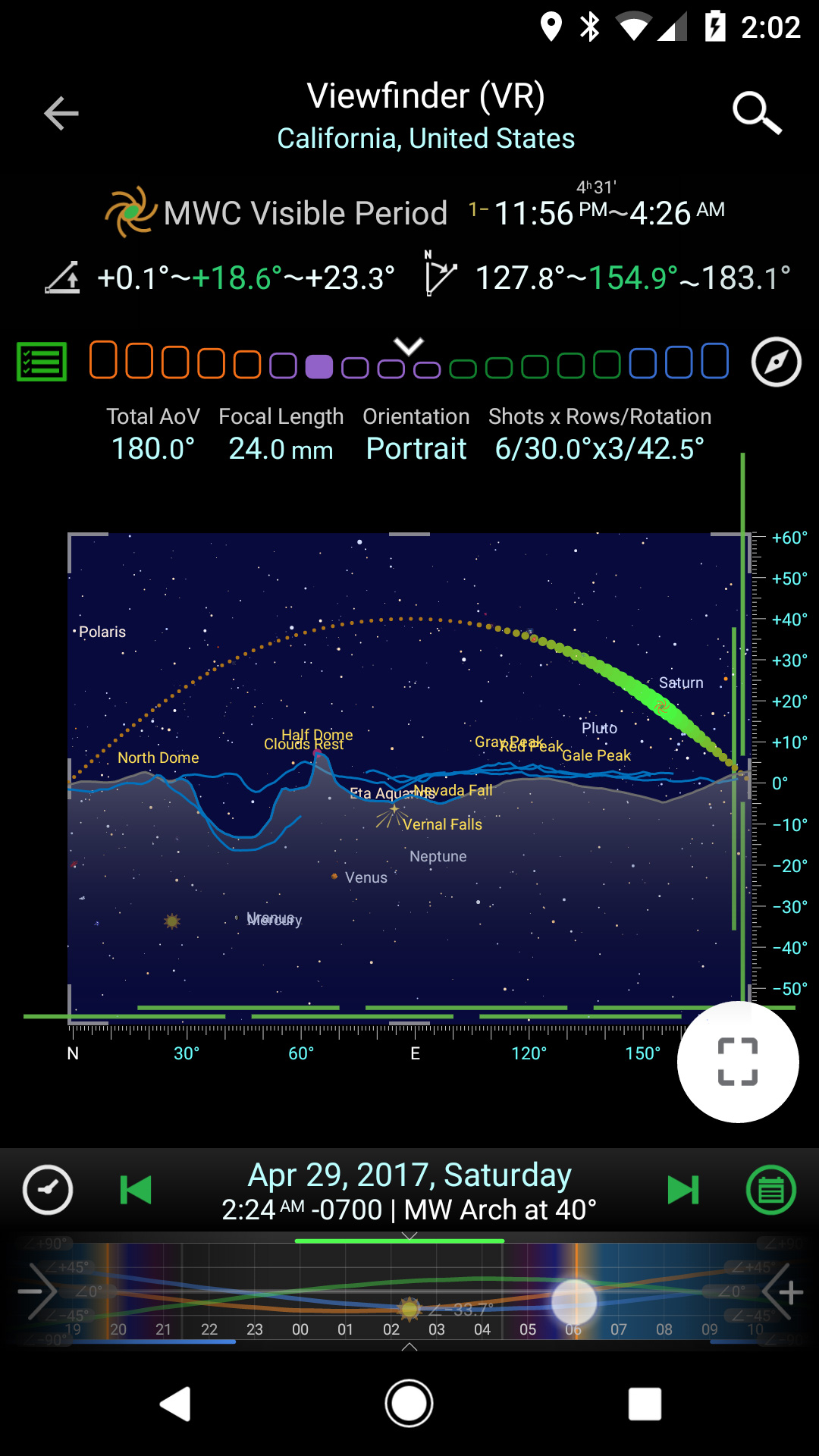The width and height of the screenshot is (819, 1456).
Task: Open the green calendar icon
Action: 770,1189
